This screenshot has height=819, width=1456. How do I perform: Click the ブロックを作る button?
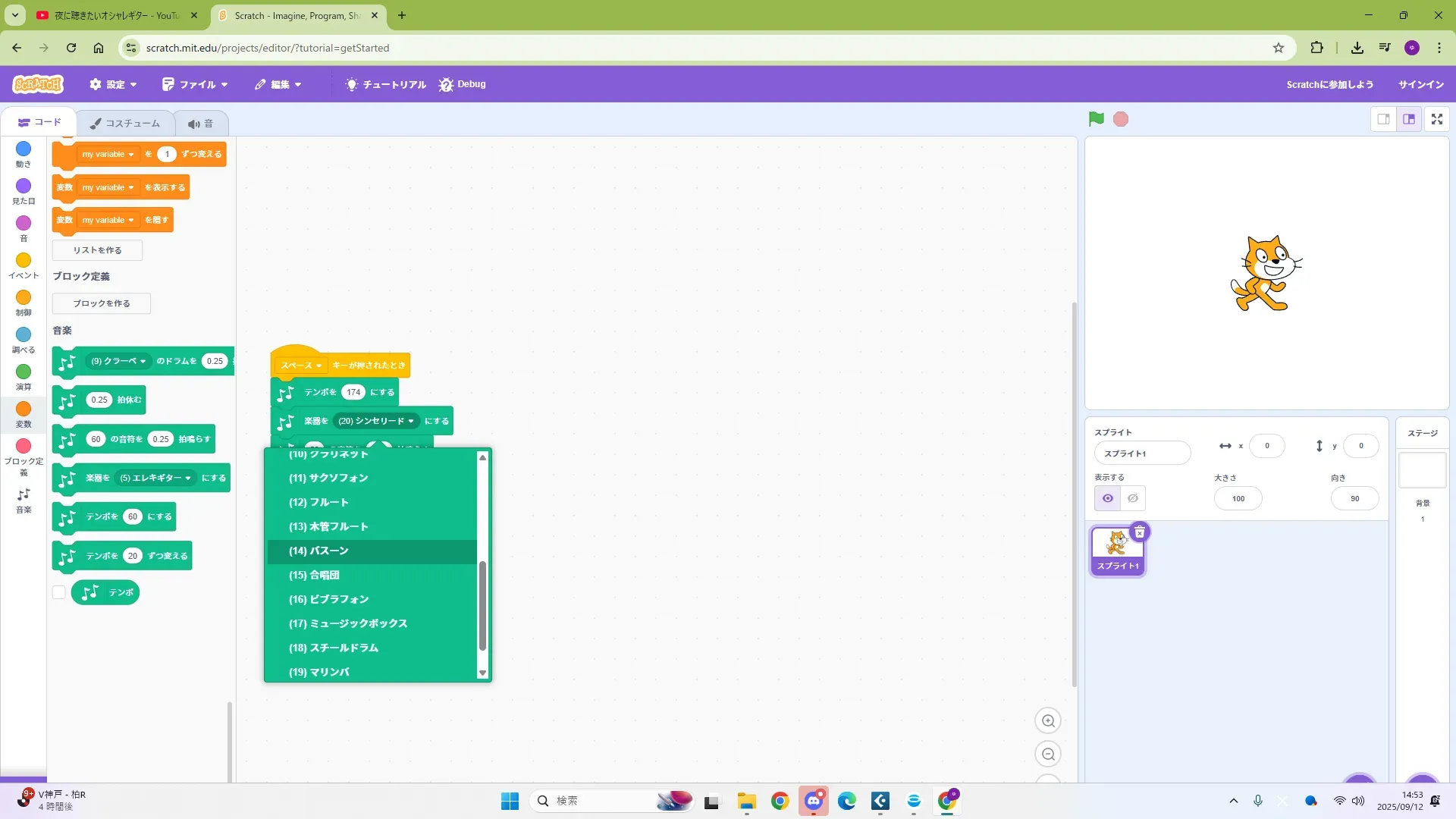[102, 303]
